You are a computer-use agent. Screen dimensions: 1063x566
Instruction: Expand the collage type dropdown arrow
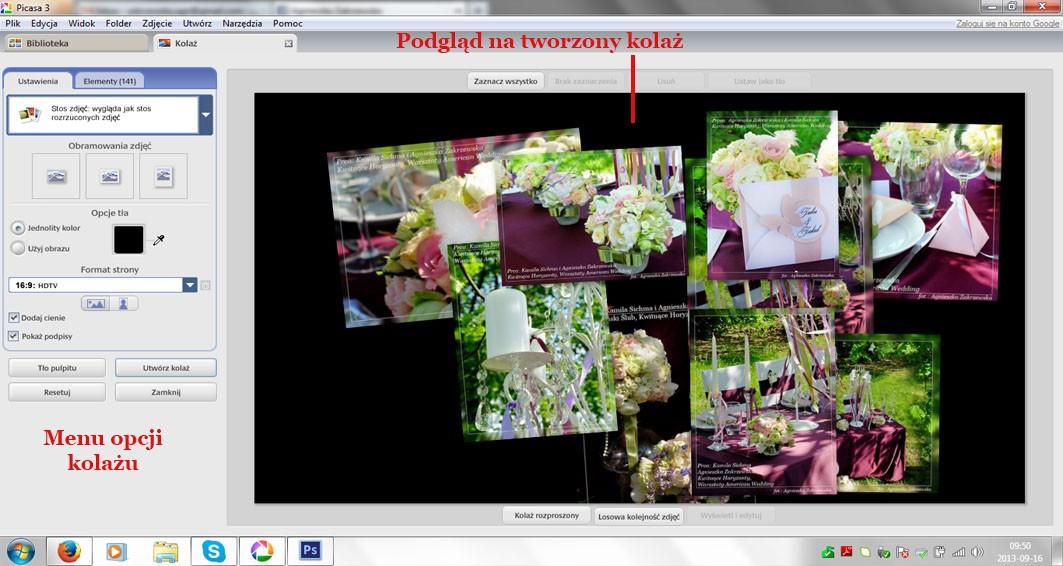point(205,115)
